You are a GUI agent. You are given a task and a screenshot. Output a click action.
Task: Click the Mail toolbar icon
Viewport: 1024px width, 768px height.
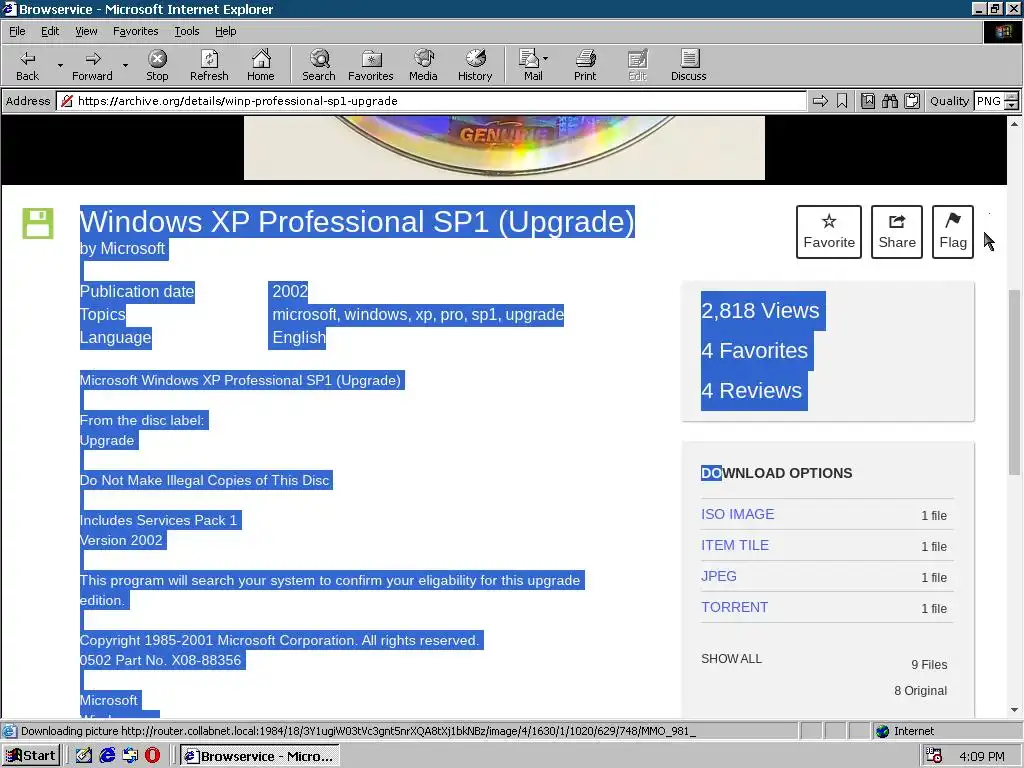[532, 65]
